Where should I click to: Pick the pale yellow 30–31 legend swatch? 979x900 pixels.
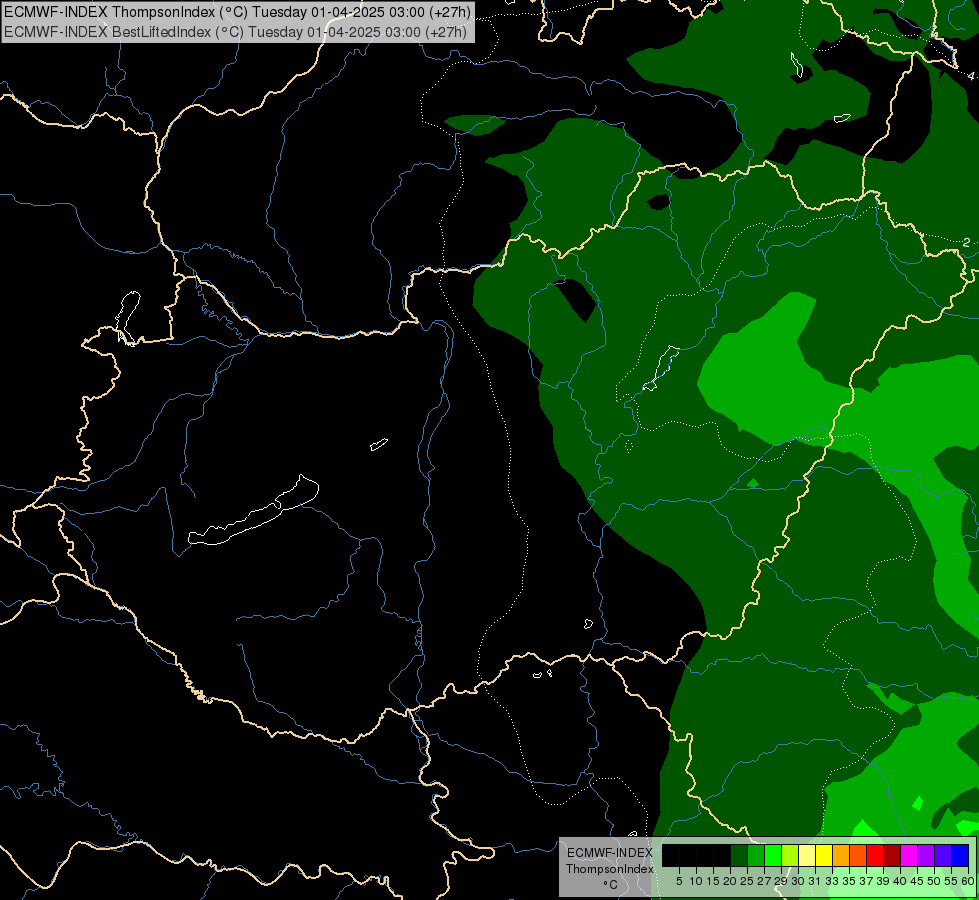[x=807, y=856]
